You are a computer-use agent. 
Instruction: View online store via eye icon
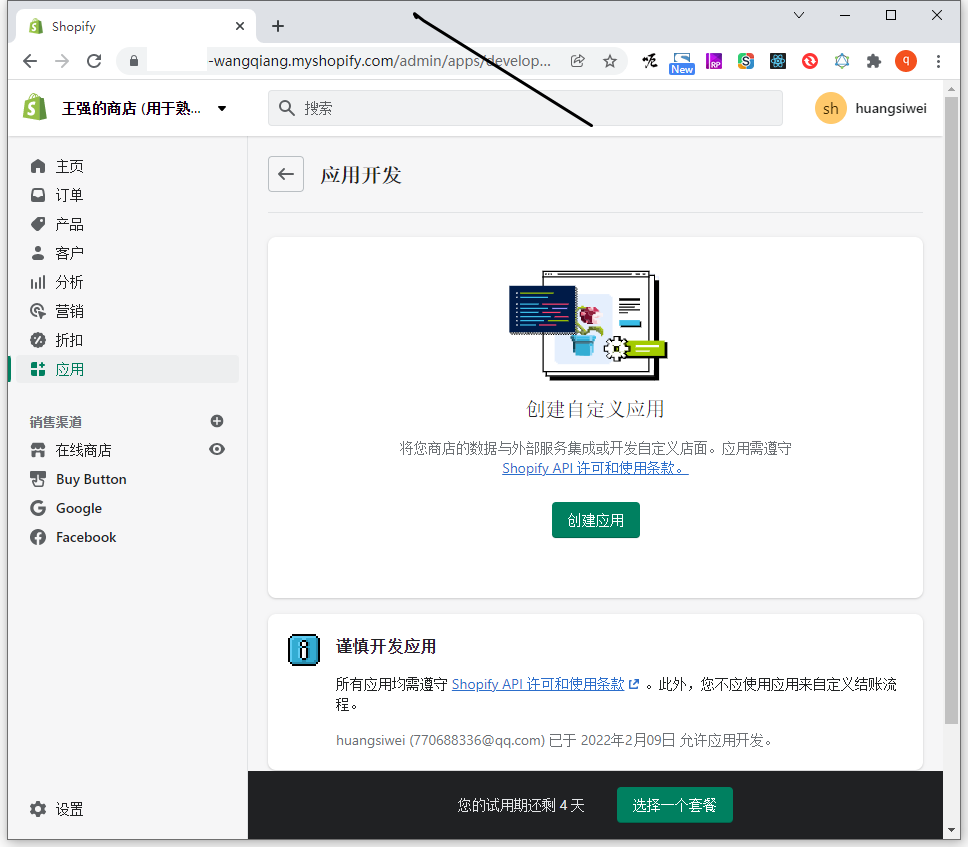[217, 449]
